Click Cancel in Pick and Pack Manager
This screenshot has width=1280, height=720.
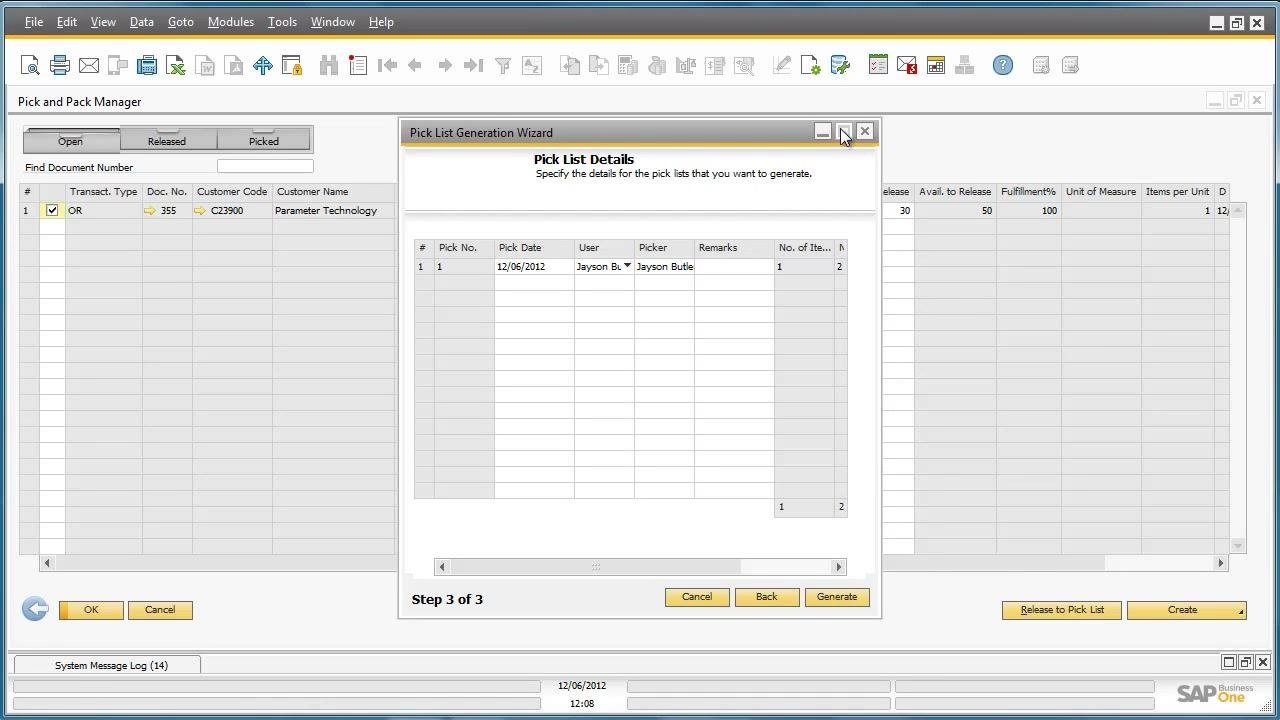(160, 610)
